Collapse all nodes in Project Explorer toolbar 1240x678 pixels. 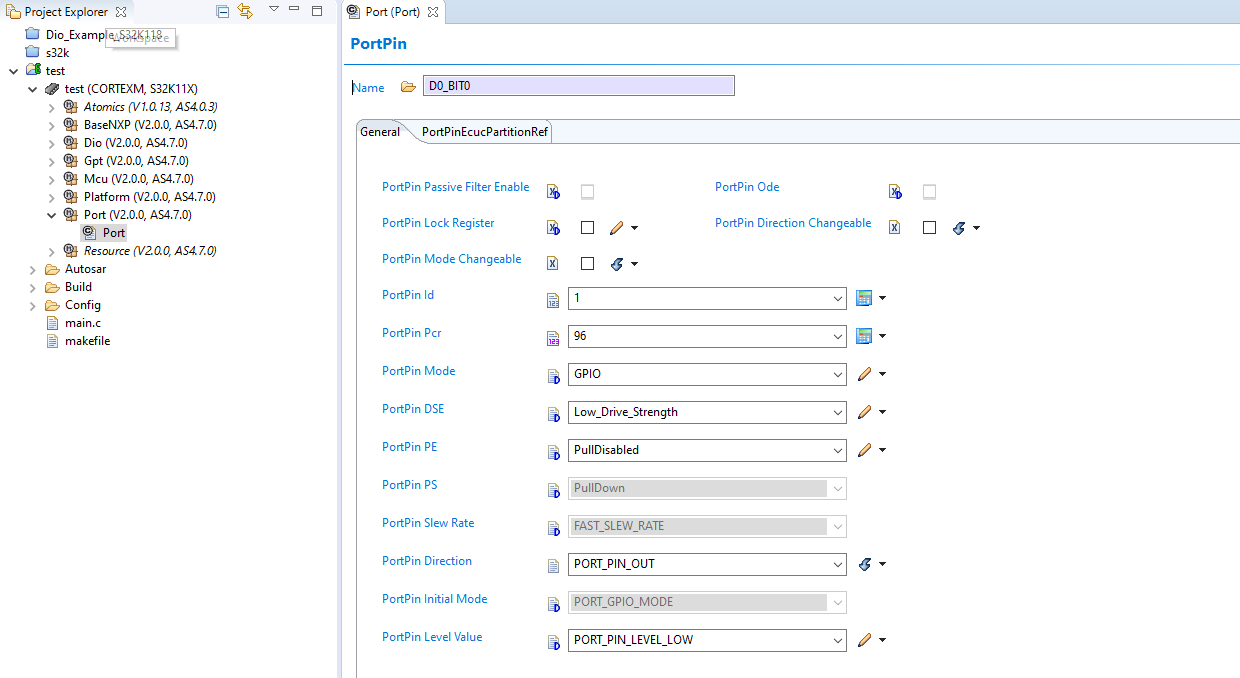[221, 11]
